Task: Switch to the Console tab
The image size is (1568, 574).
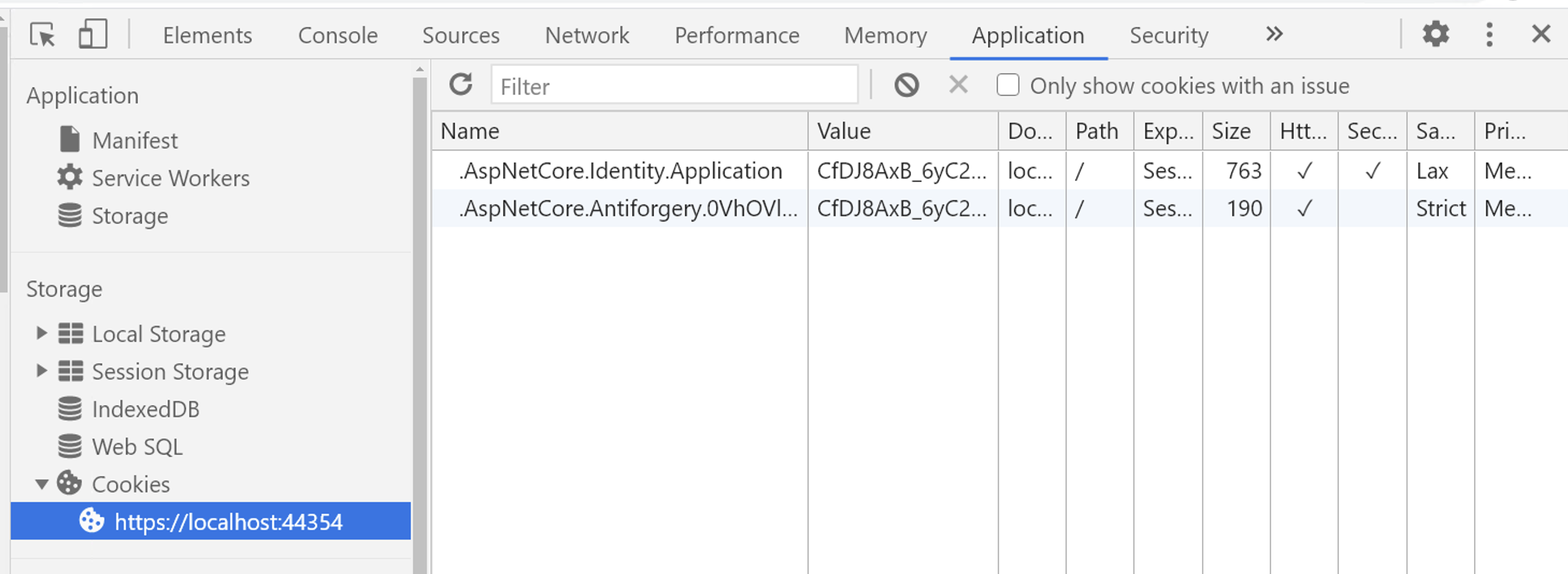Action: tap(338, 35)
